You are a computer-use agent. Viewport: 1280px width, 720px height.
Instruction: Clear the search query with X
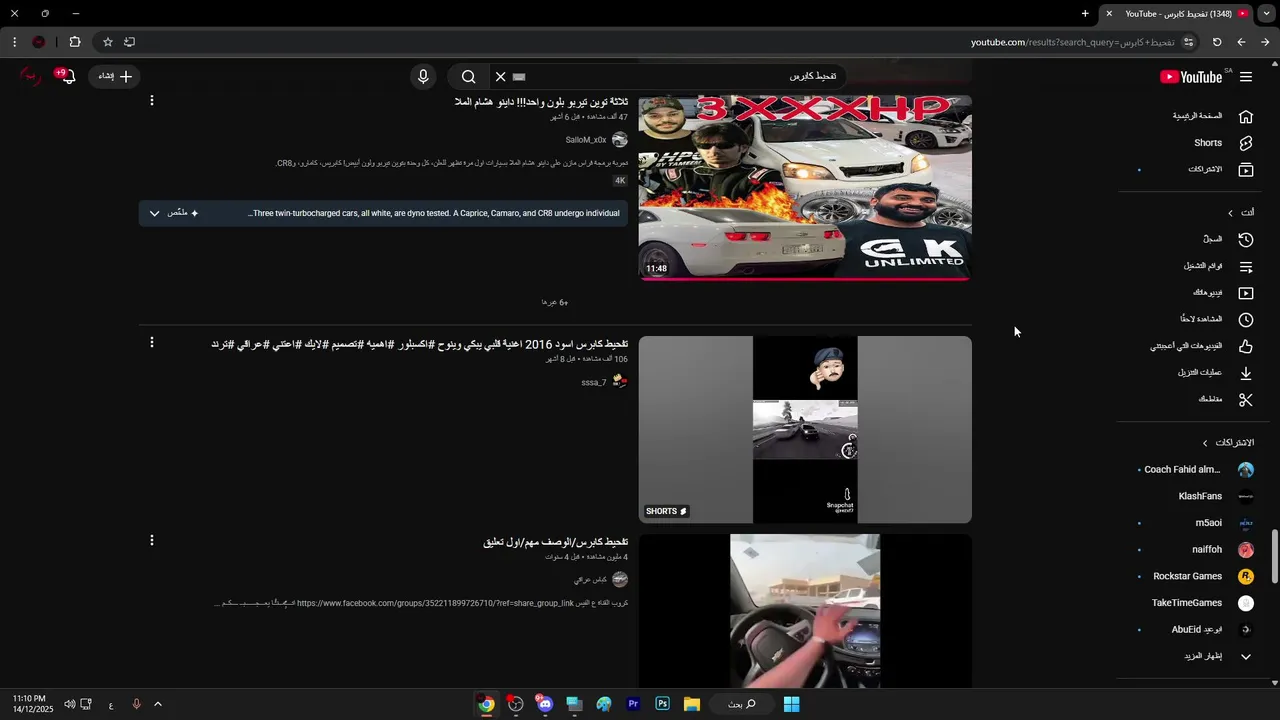[x=500, y=77]
